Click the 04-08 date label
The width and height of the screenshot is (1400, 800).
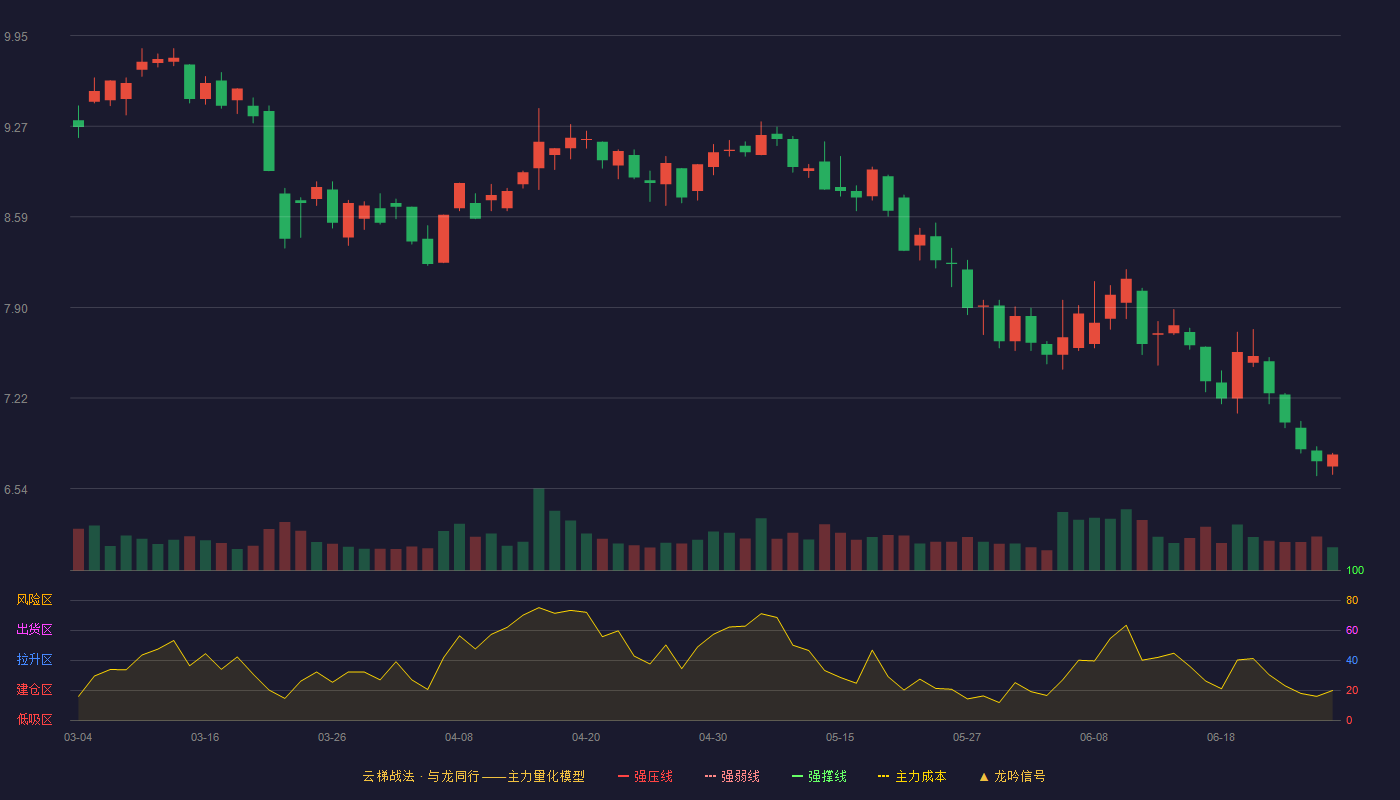click(459, 737)
